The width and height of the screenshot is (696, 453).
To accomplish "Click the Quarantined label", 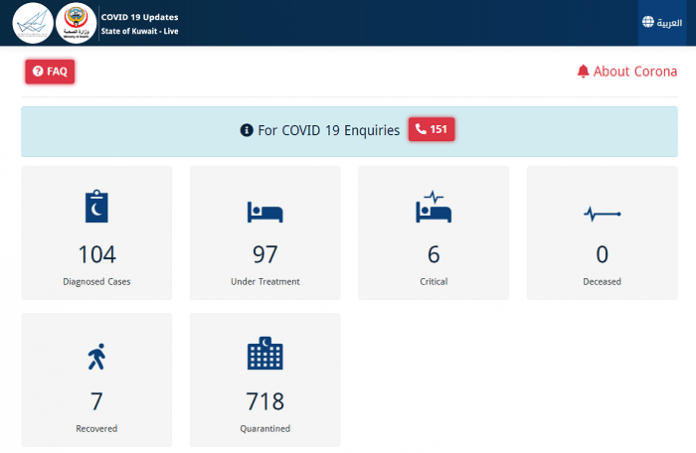I will click(265, 429).
